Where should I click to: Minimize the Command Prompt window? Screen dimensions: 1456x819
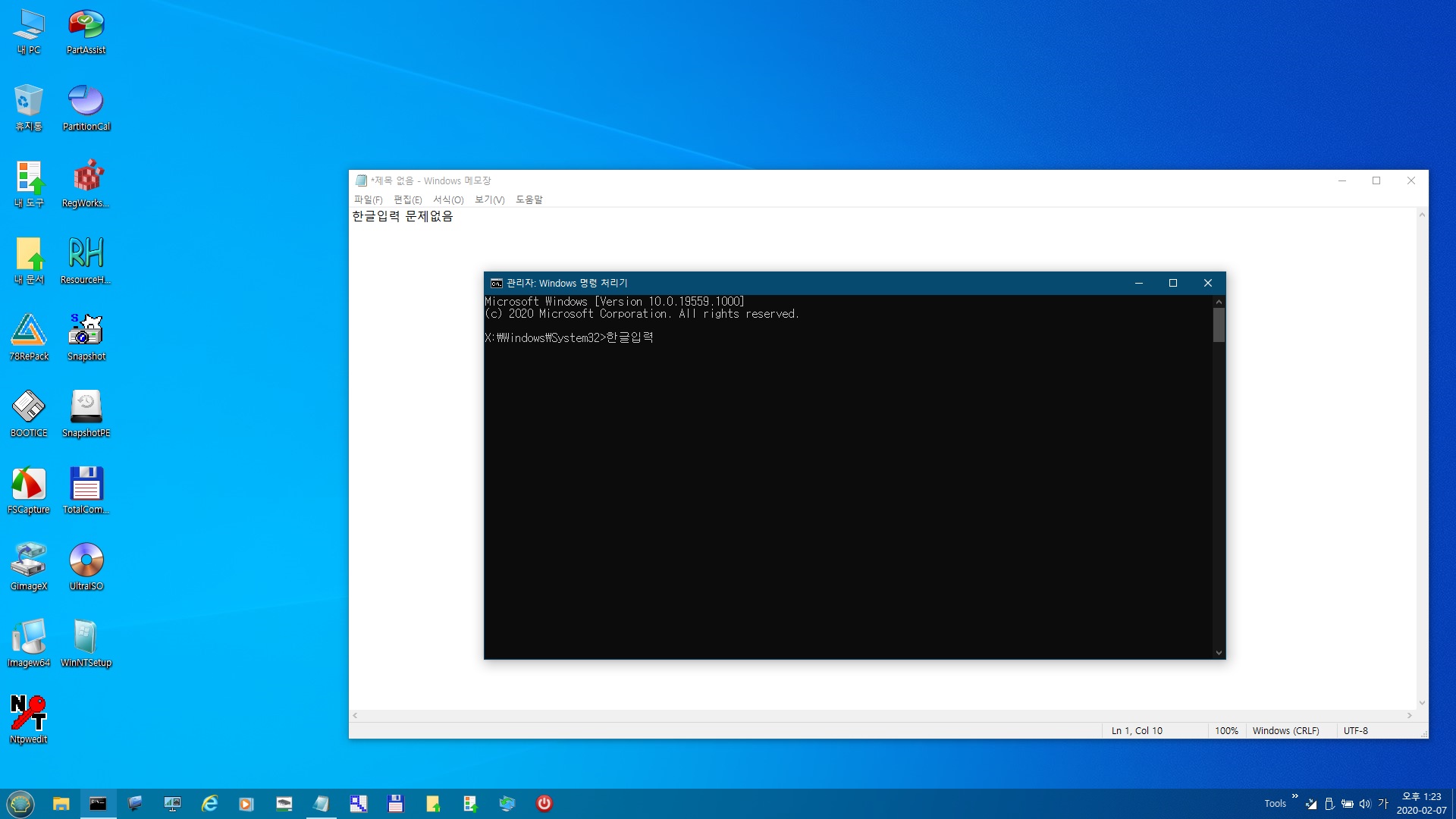(1138, 283)
